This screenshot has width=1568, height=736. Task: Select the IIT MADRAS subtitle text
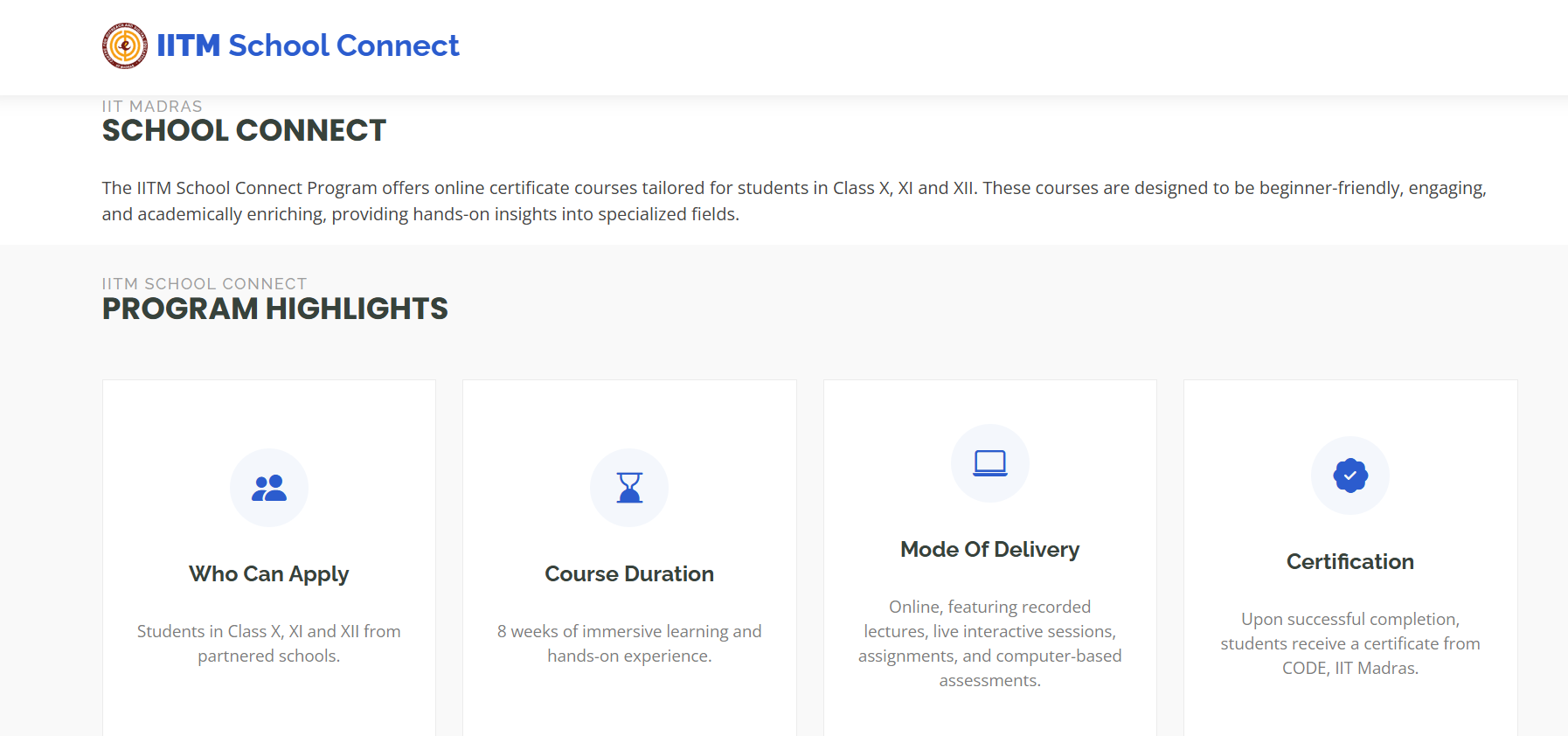click(151, 106)
